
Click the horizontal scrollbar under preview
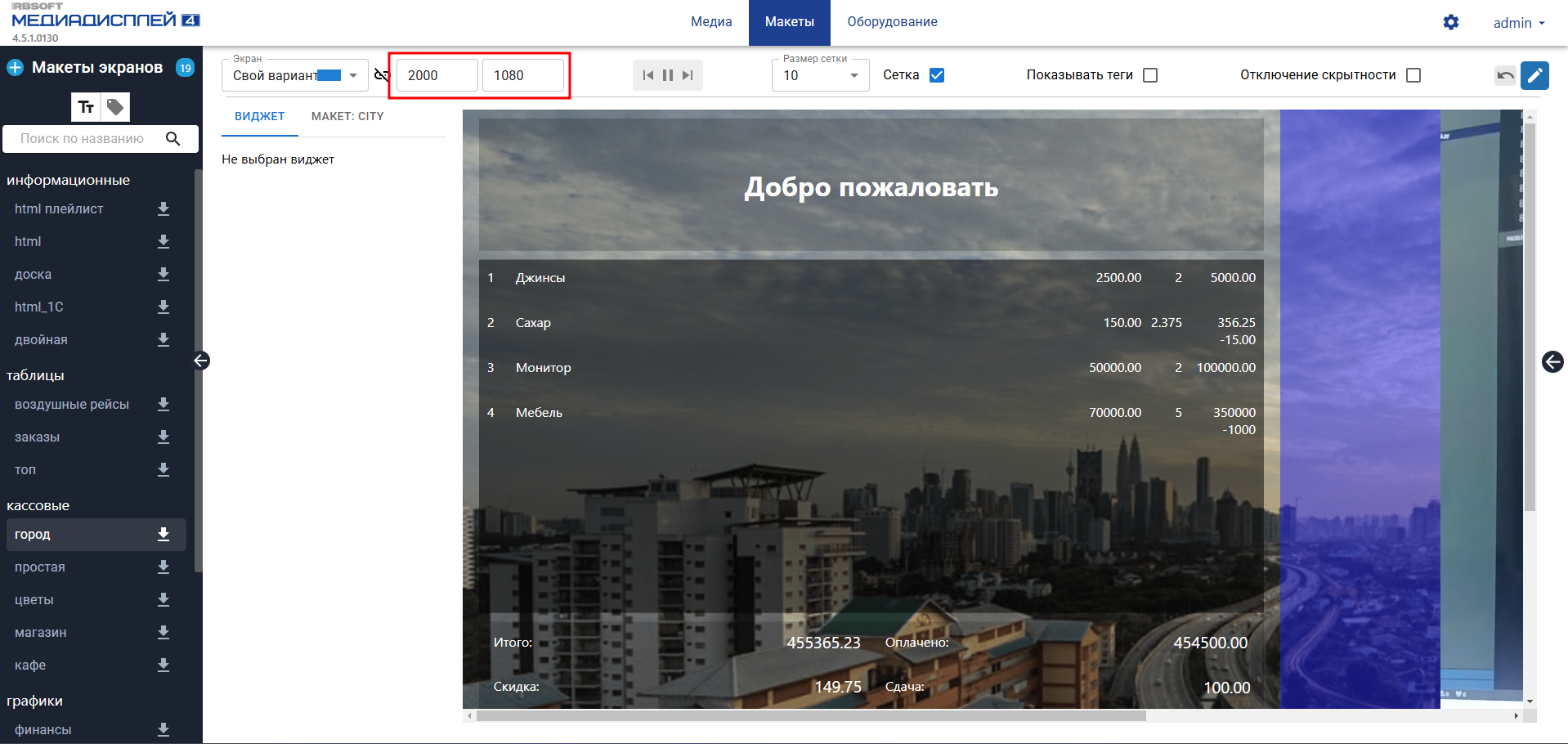click(x=811, y=715)
